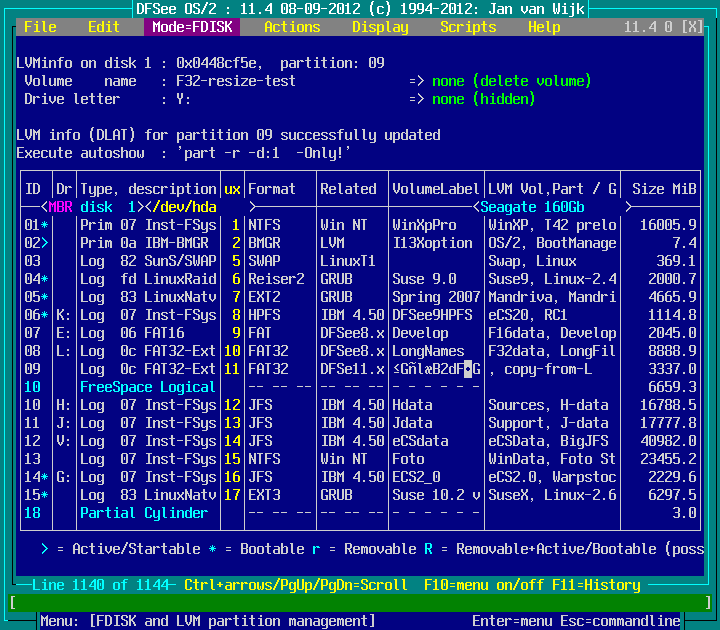This screenshot has width=720, height=630.
Task: Click the VolumeLabel column header
Action: (436, 189)
